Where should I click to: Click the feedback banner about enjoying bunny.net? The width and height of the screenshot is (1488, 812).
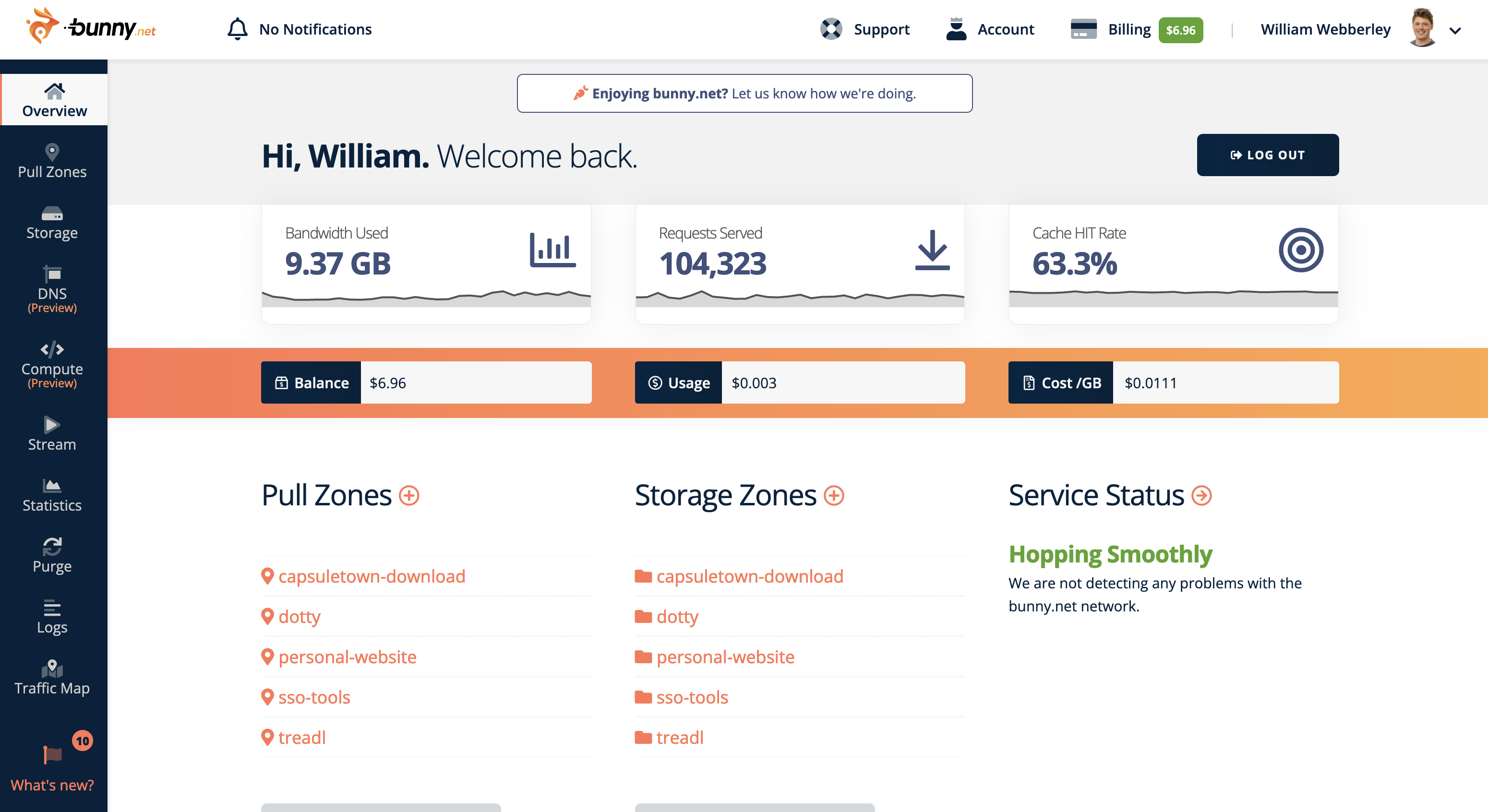[x=744, y=93]
